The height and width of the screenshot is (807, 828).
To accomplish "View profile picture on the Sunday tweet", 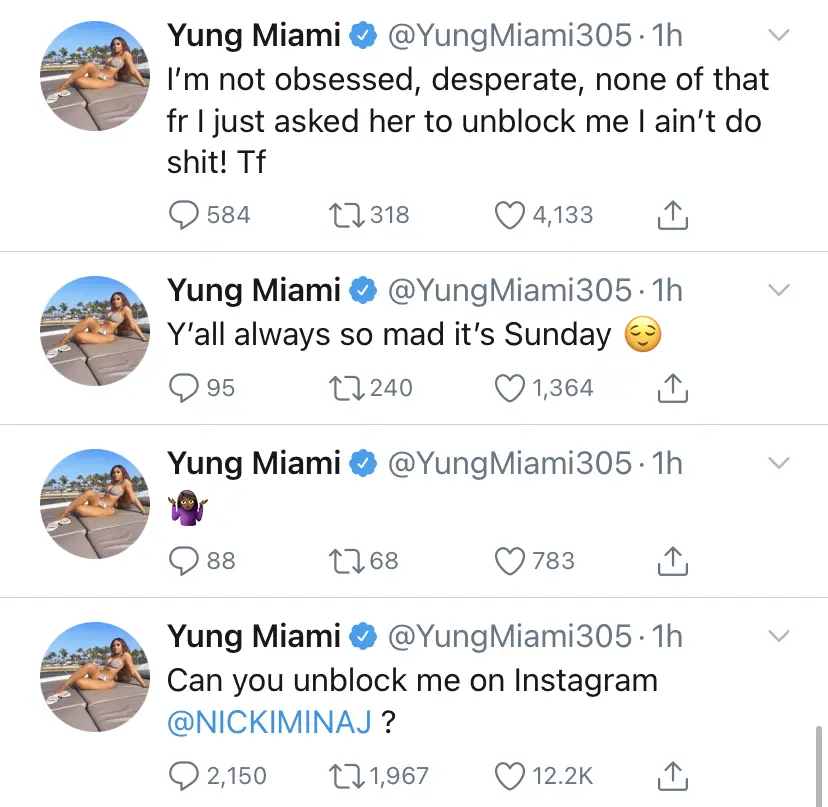I will (x=94, y=330).
